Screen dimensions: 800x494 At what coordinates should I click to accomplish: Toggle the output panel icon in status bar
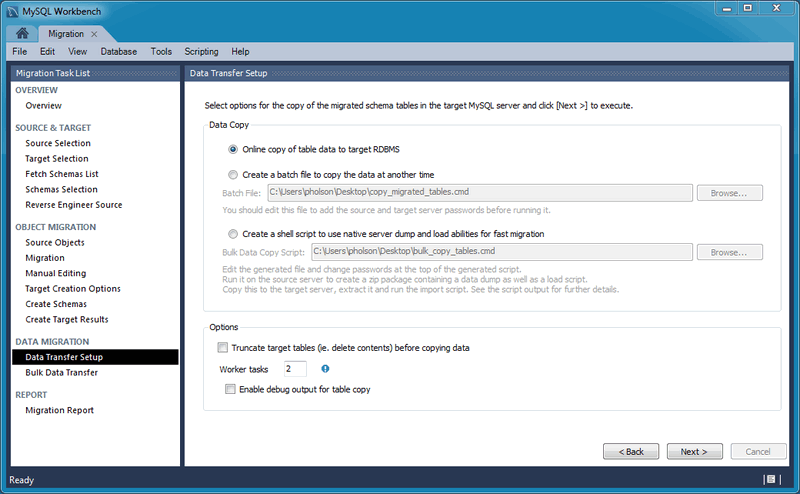pos(771,479)
